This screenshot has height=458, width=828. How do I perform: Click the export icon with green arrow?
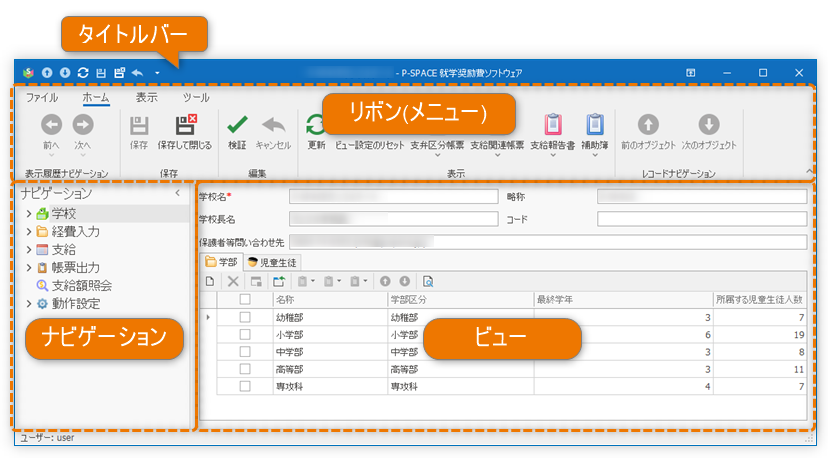tap(279, 282)
